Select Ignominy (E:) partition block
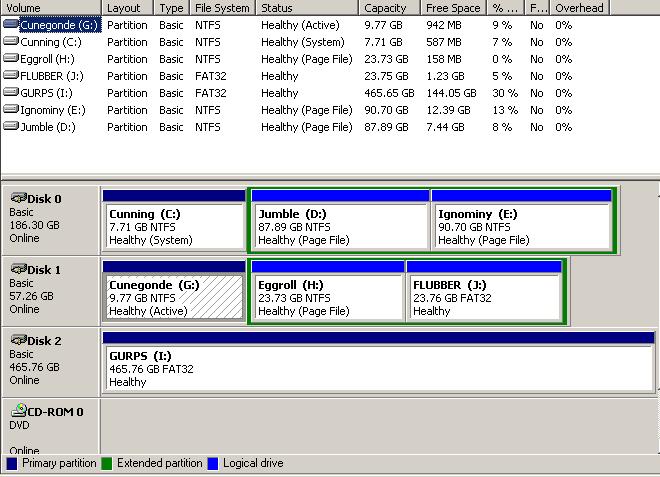 (x=522, y=227)
